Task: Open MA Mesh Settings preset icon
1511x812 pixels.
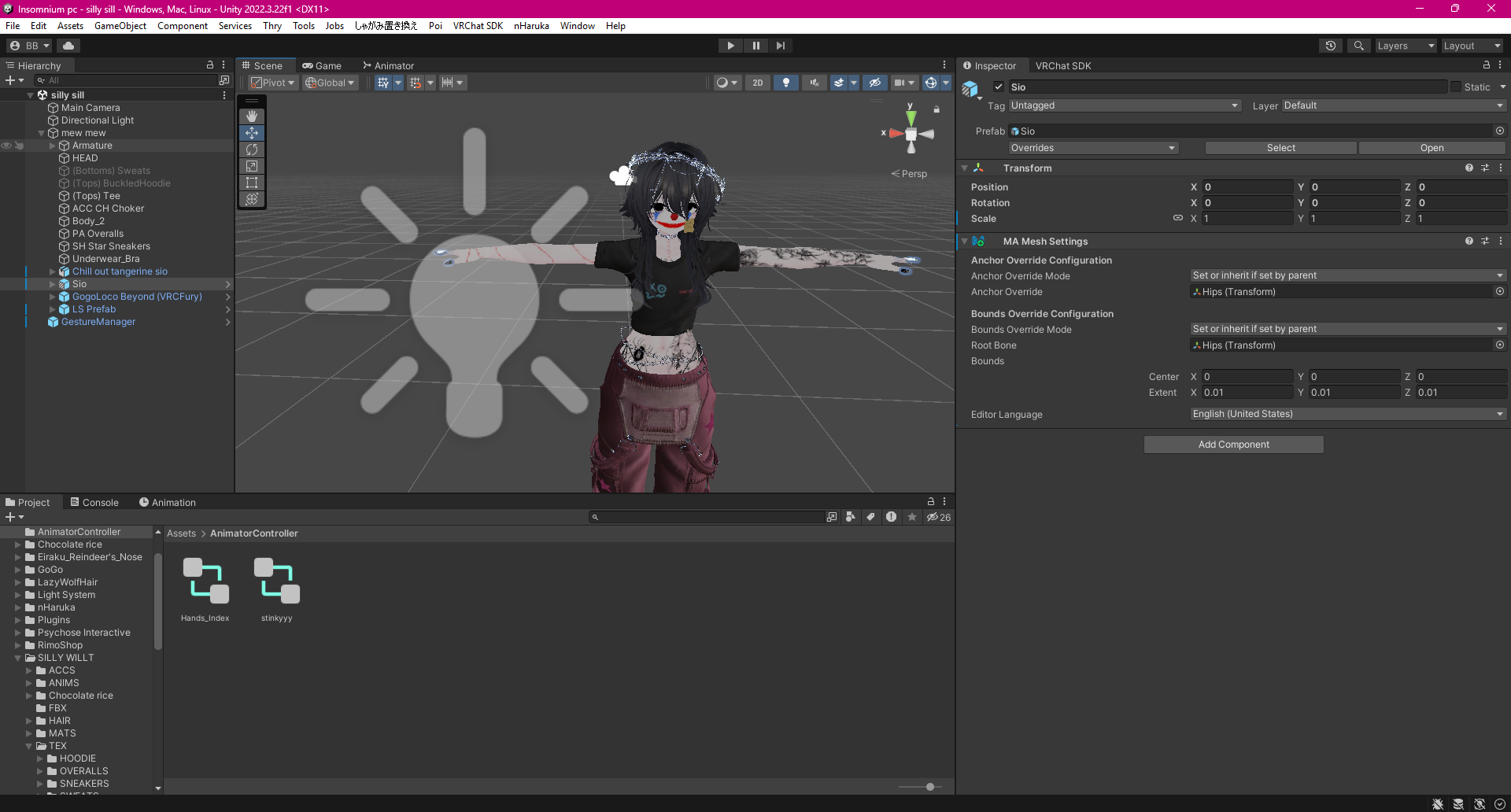Action: tap(1485, 242)
